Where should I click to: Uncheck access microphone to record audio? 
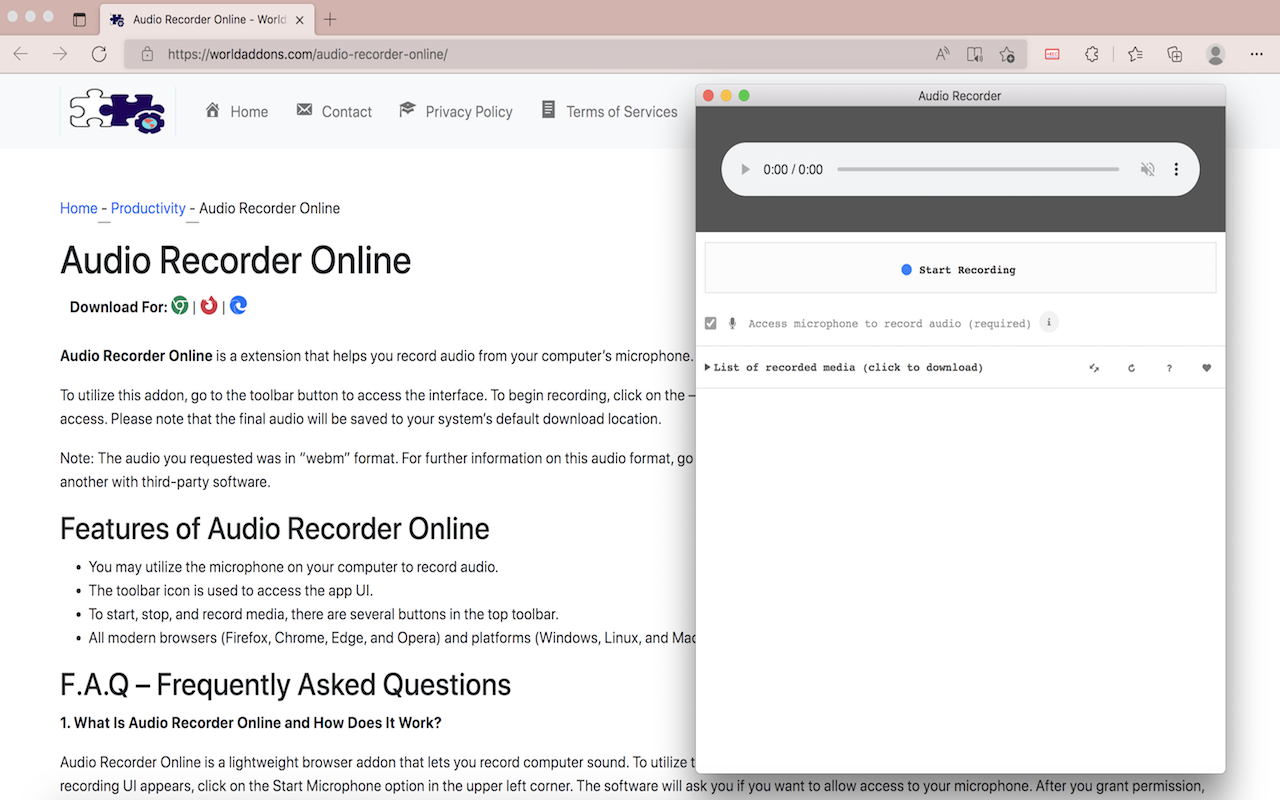coord(710,322)
